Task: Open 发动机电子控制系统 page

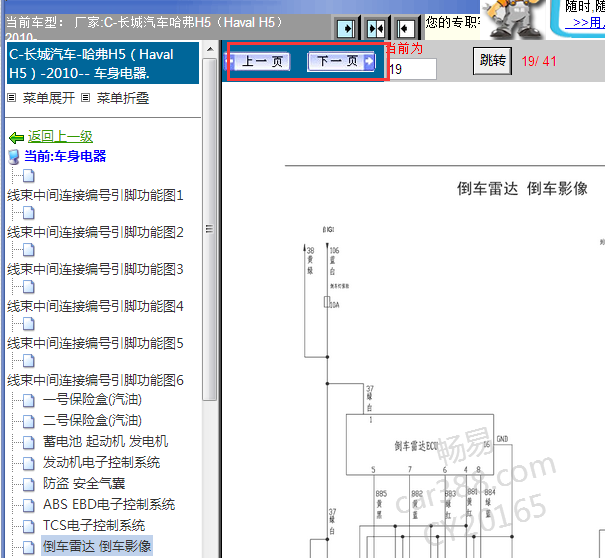Action: tap(101, 462)
